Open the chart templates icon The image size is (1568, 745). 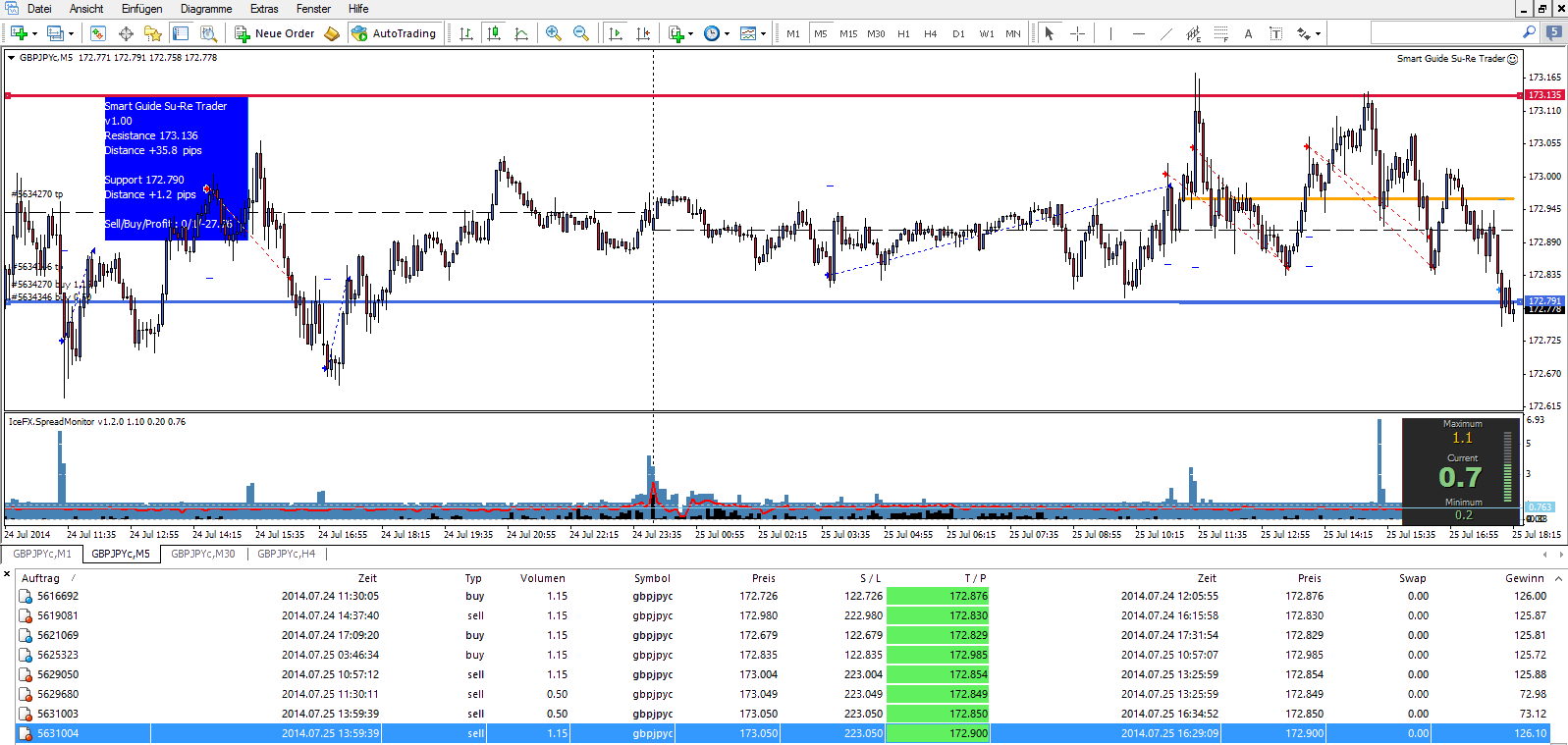pyautogui.click(x=748, y=33)
